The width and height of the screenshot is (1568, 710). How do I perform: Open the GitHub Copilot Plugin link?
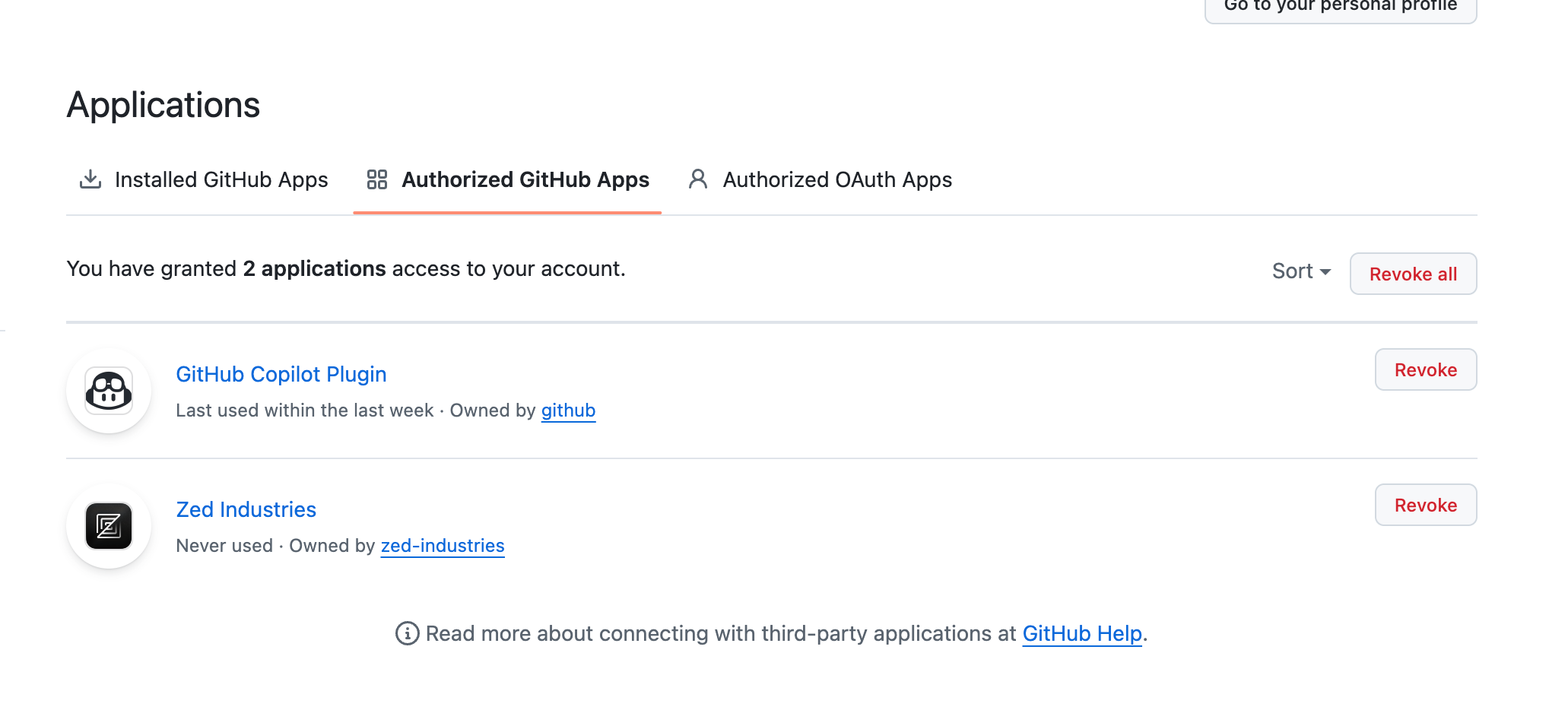281,374
